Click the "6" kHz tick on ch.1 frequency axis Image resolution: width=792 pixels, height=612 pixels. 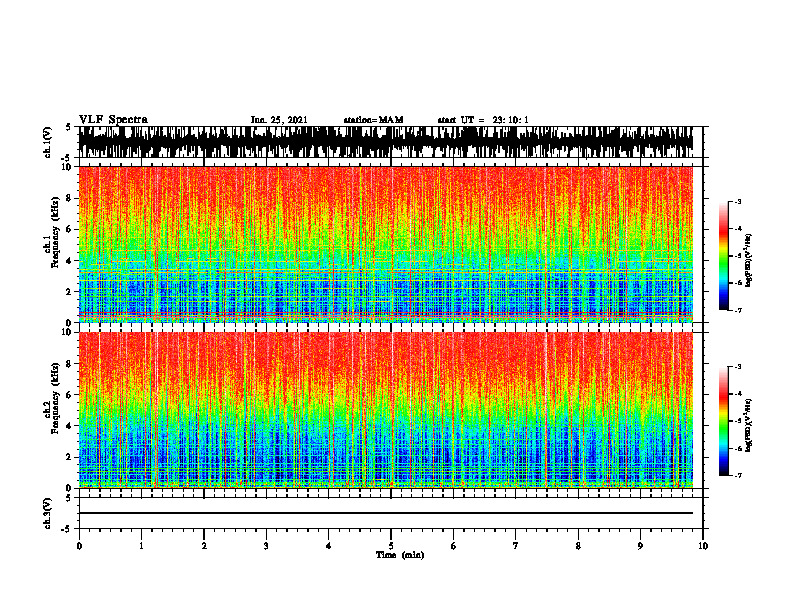[x=70, y=229]
